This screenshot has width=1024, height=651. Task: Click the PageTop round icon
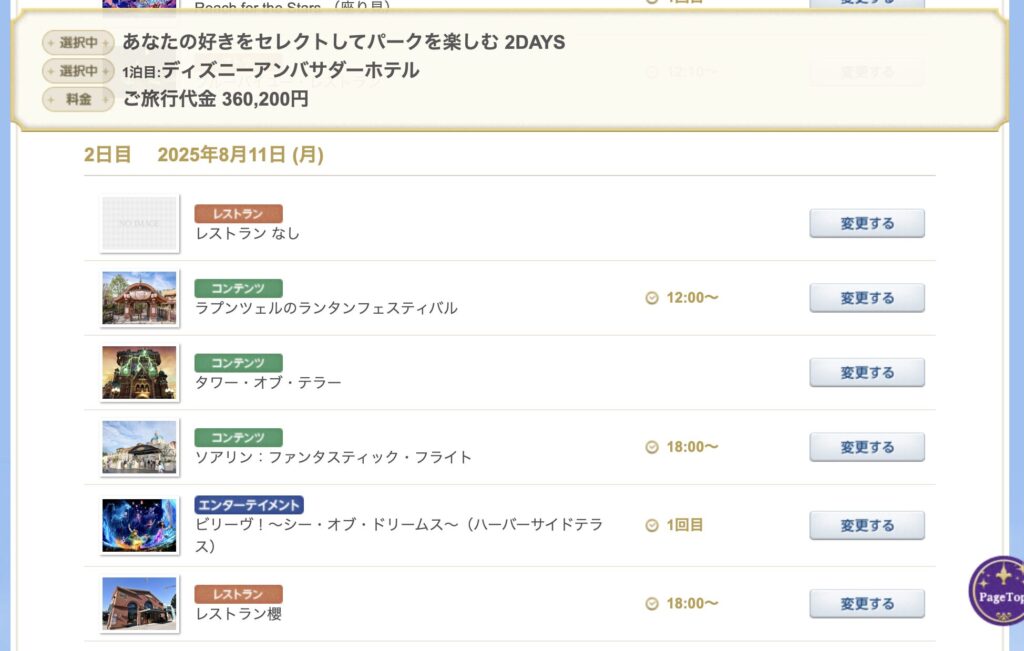point(997,590)
